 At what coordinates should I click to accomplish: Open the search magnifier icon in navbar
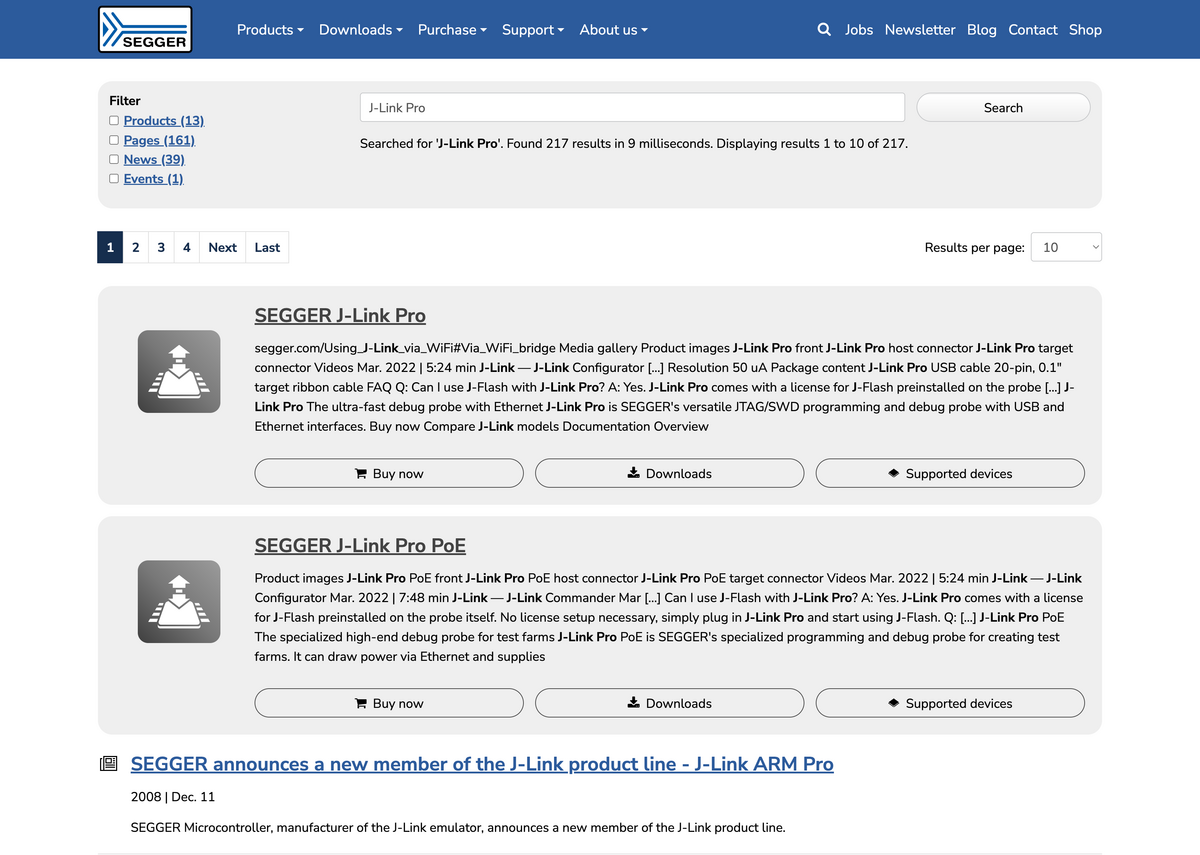point(824,30)
